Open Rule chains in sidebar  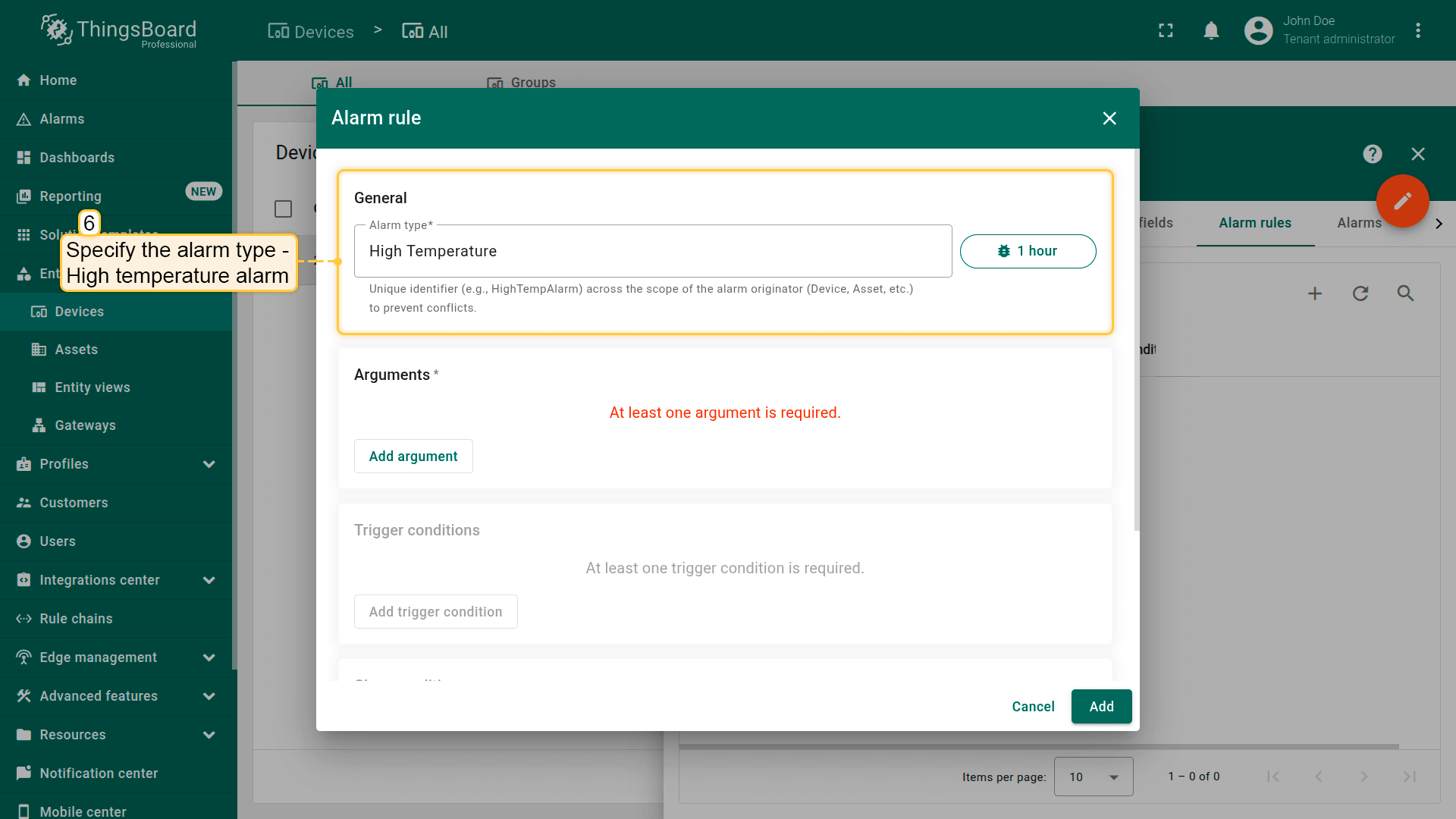(76, 619)
